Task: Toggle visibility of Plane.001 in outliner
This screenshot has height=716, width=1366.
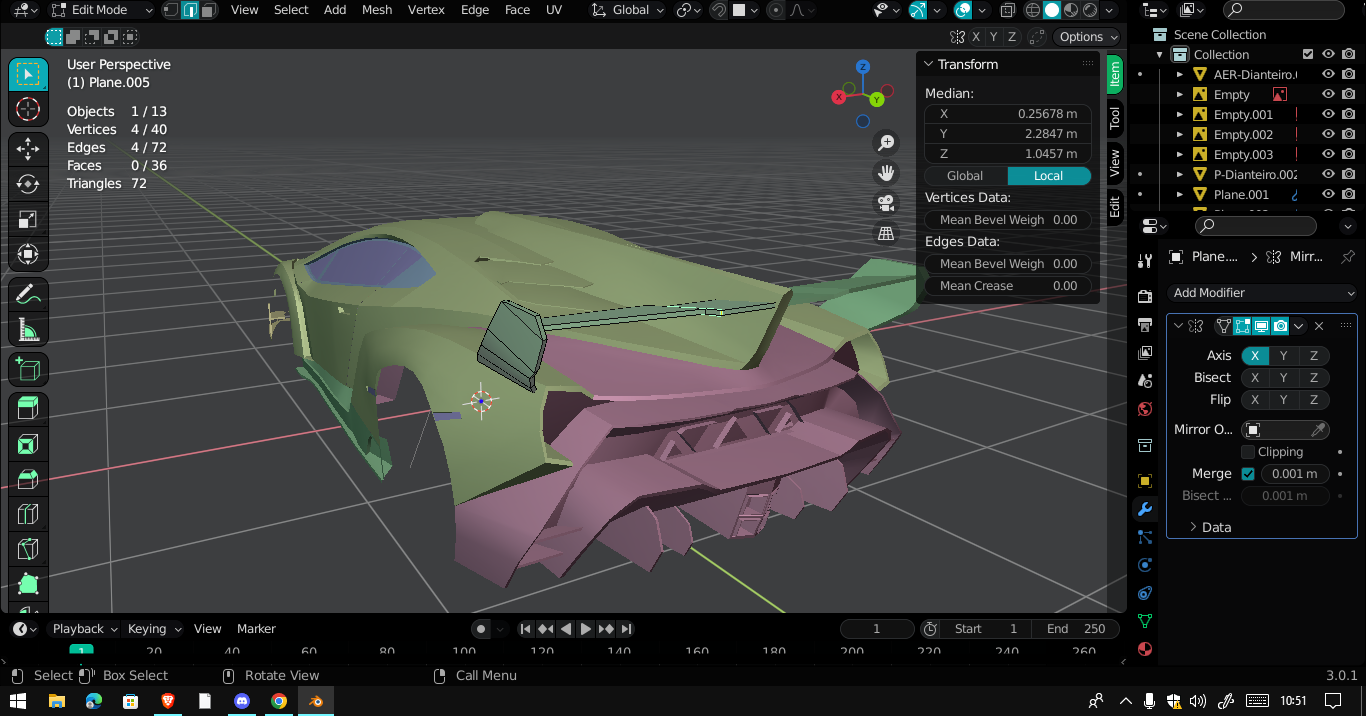Action: tap(1328, 194)
